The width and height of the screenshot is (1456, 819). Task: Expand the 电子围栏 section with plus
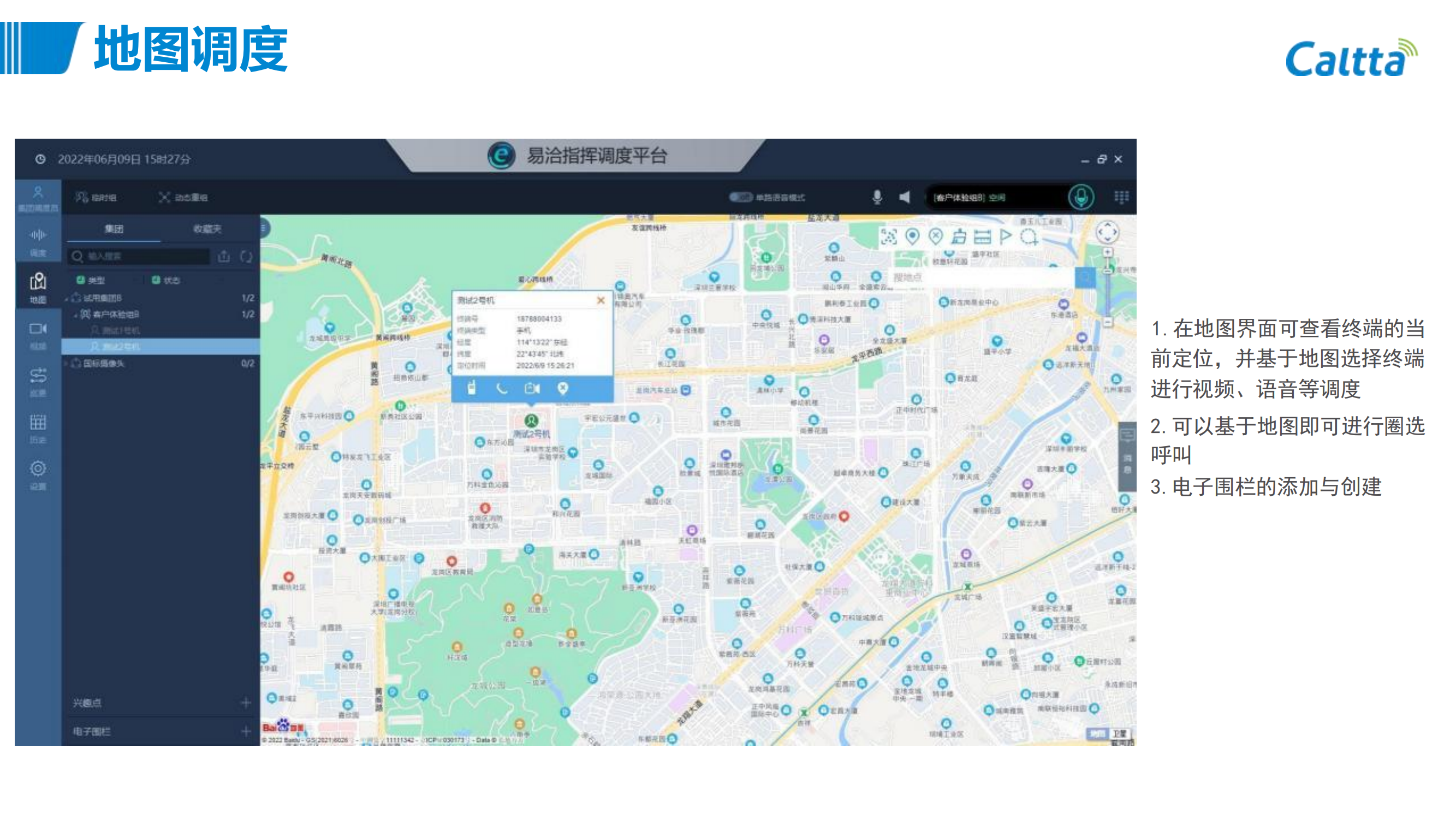[x=246, y=732]
